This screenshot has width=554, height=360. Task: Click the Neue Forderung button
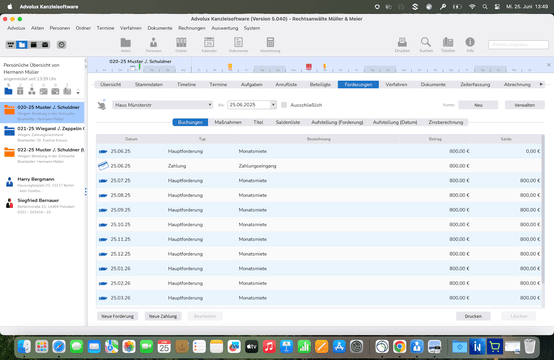(x=117, y=316)
